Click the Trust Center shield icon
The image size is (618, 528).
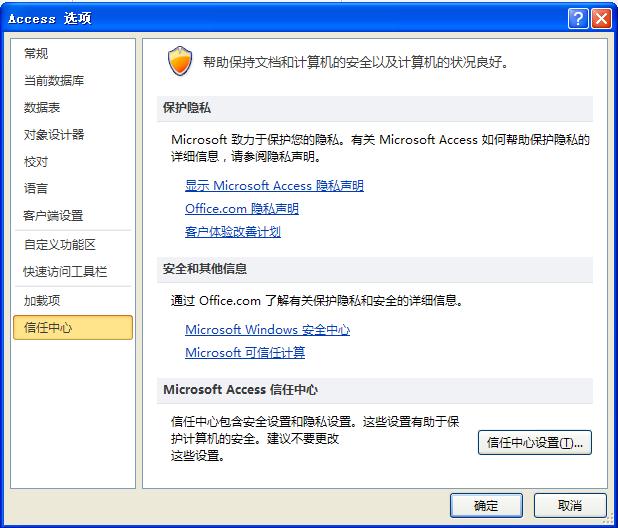(180, 61)
